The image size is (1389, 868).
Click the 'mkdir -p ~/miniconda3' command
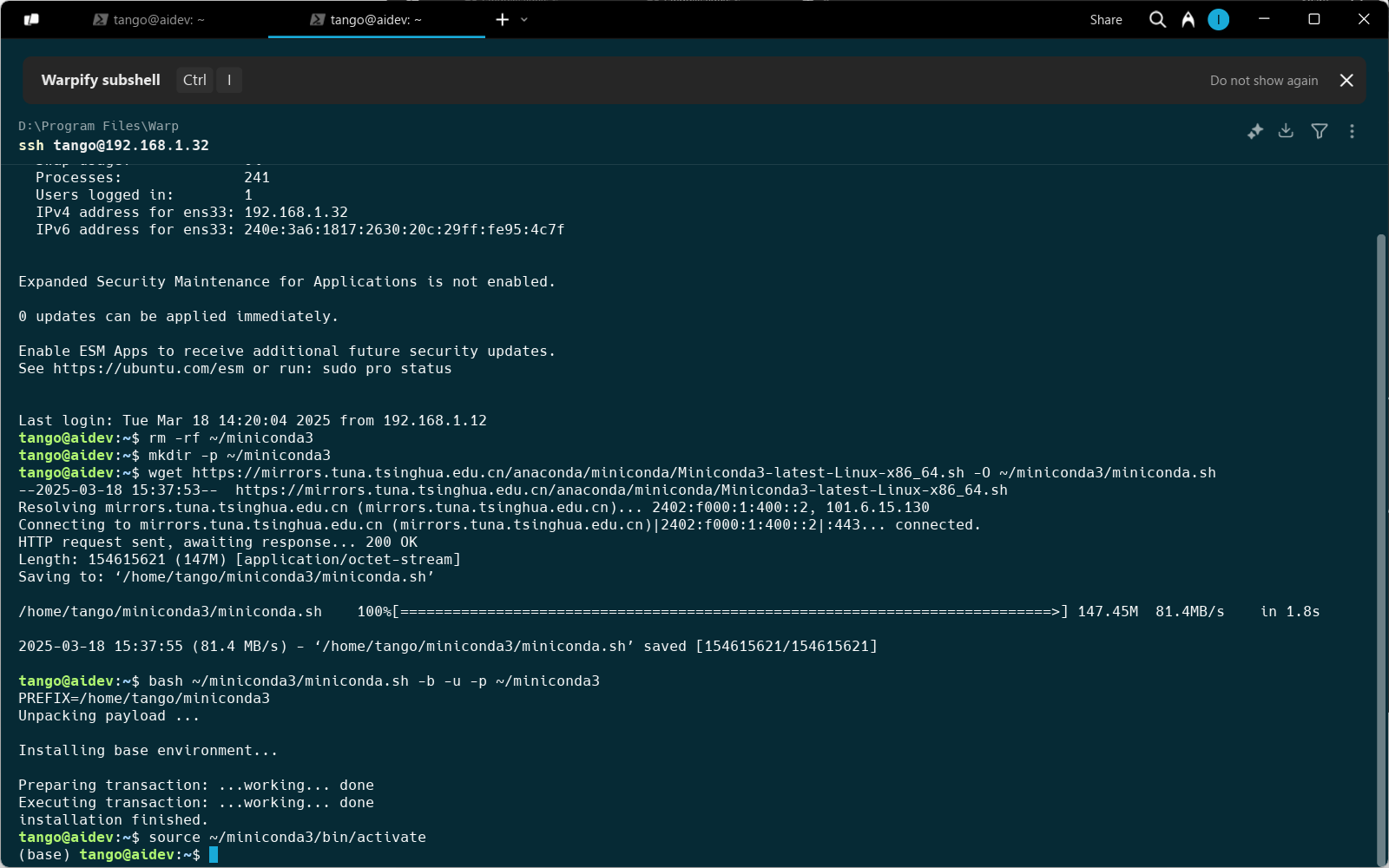(240, 456)
